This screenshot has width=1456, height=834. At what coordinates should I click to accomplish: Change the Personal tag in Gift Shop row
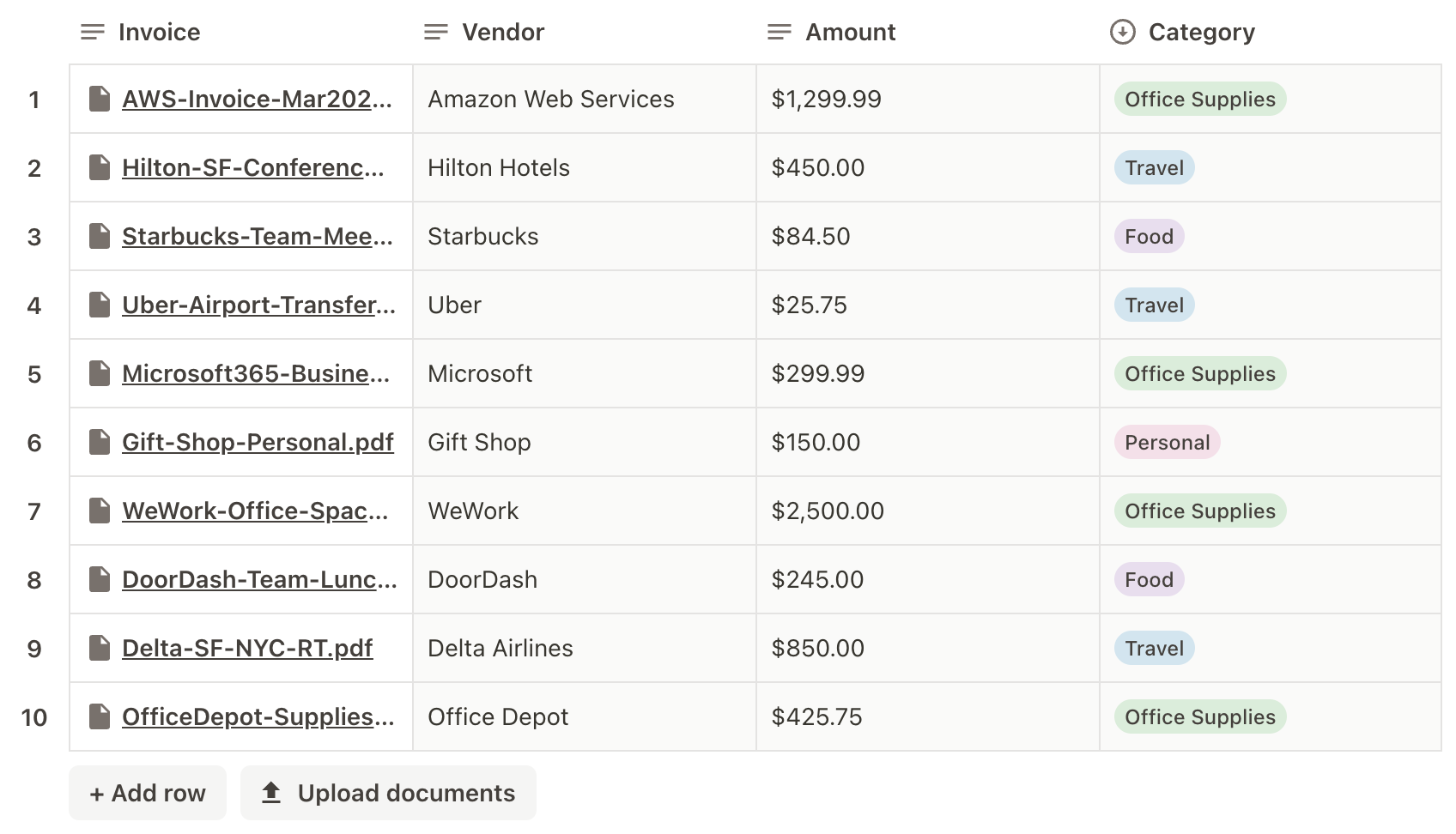click(x=1168, y=442)
